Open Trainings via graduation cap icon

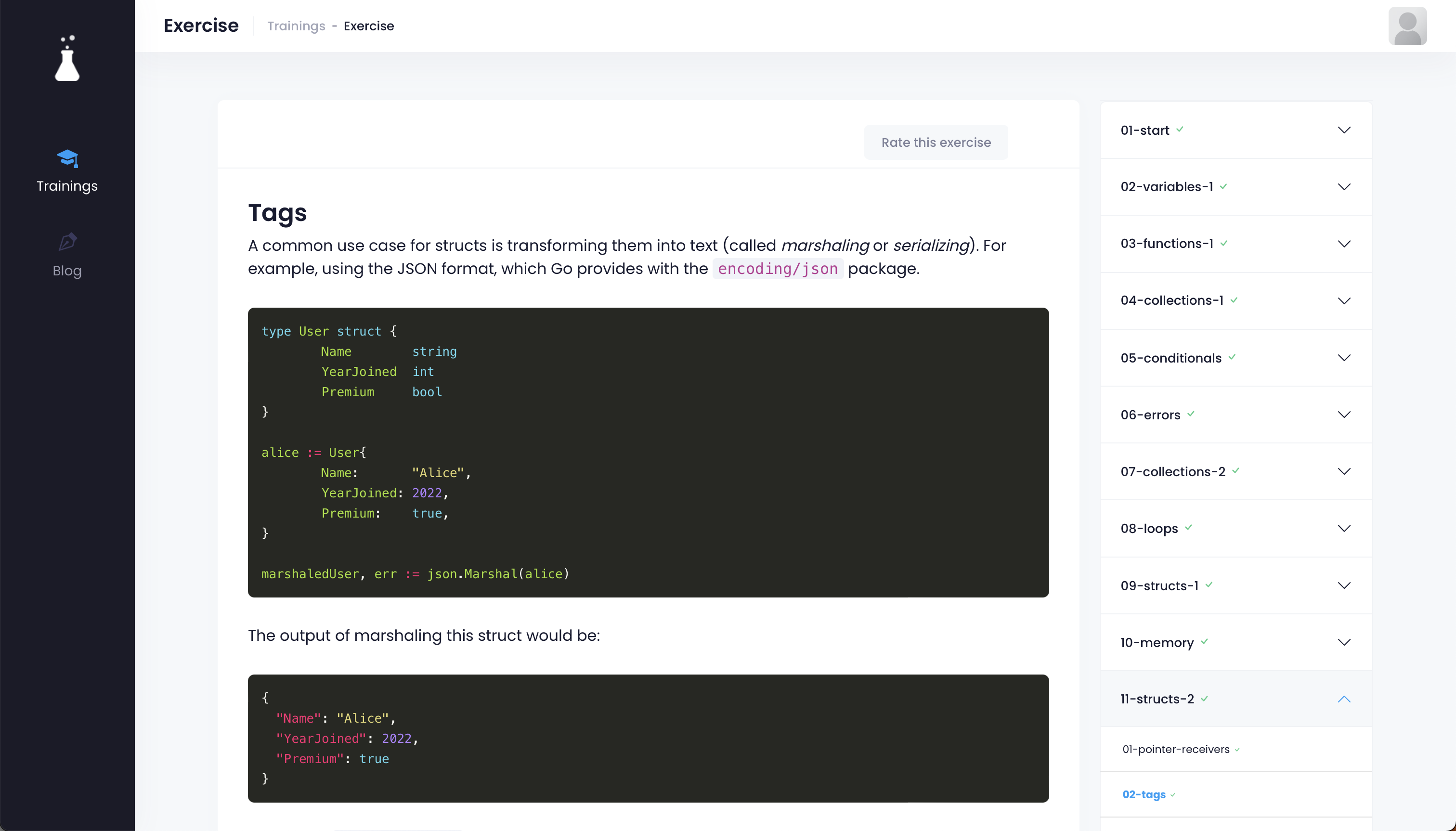coord(67,158)
